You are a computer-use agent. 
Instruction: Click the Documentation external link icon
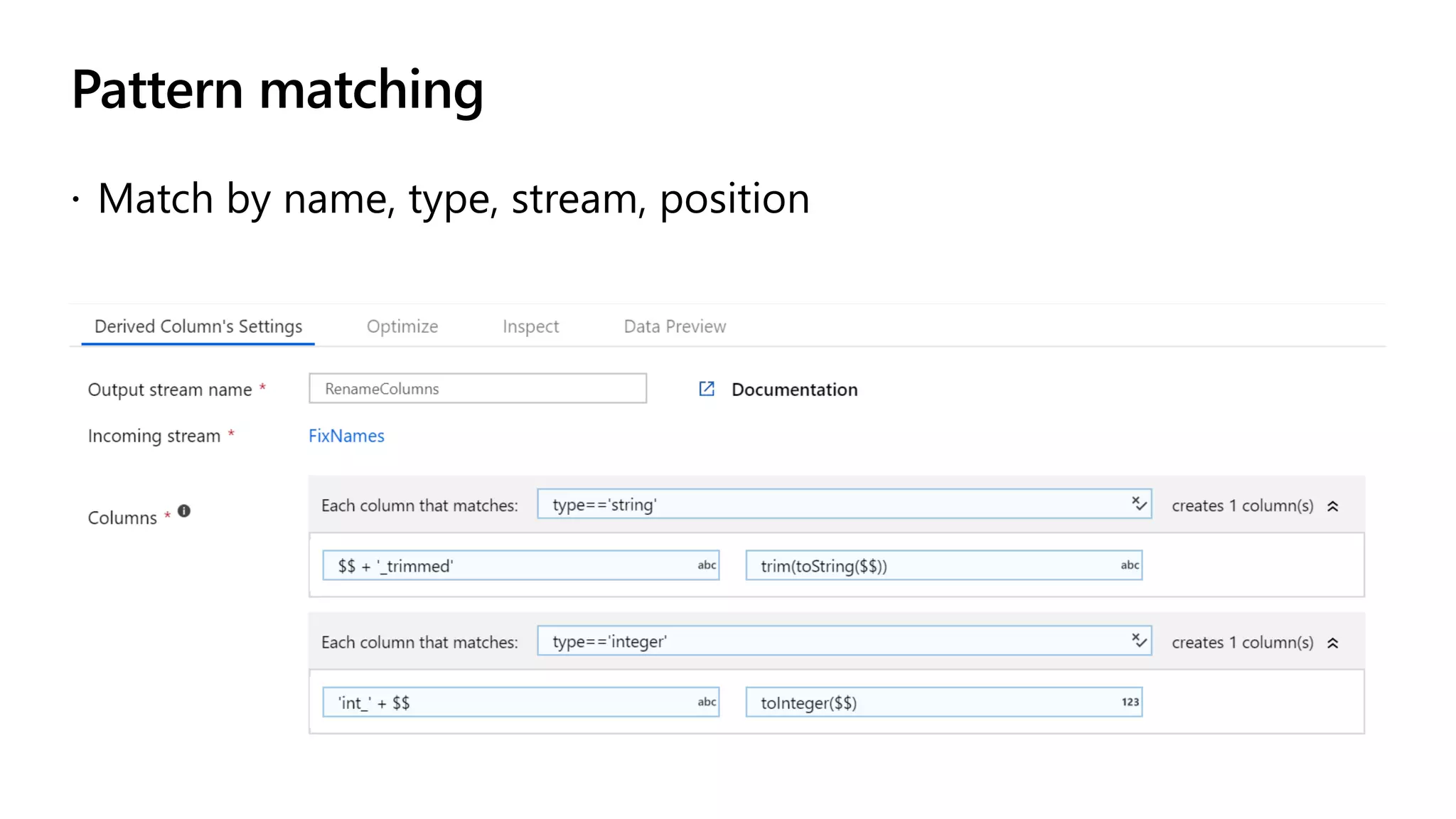click(x=706, y=389)
